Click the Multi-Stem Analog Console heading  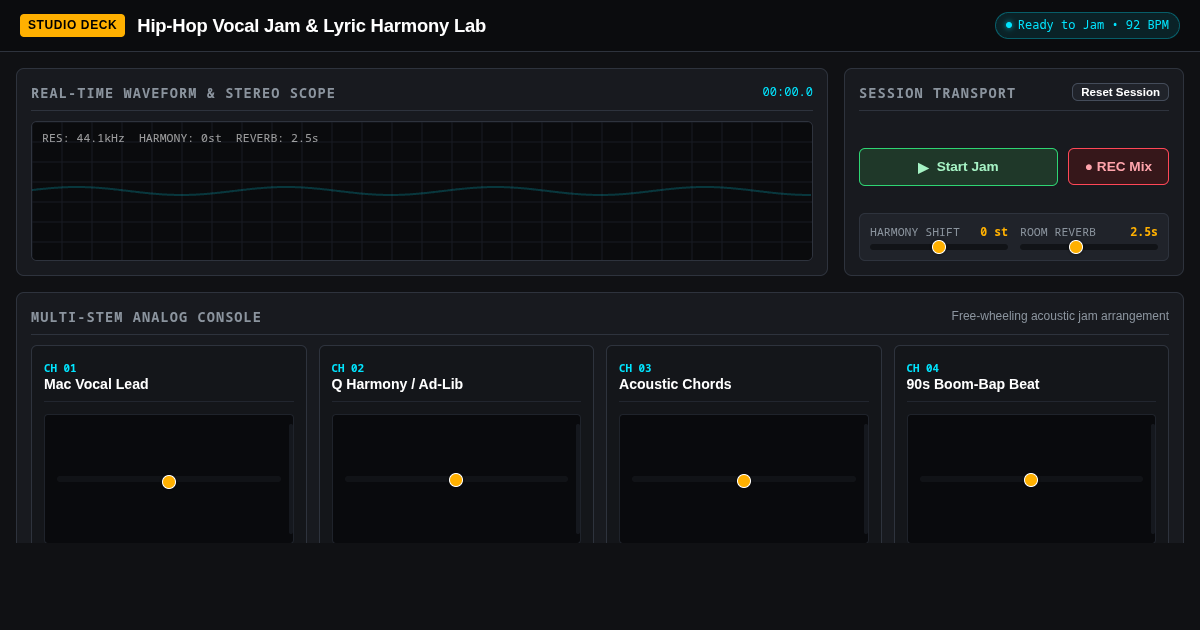[x=146, y=317]
